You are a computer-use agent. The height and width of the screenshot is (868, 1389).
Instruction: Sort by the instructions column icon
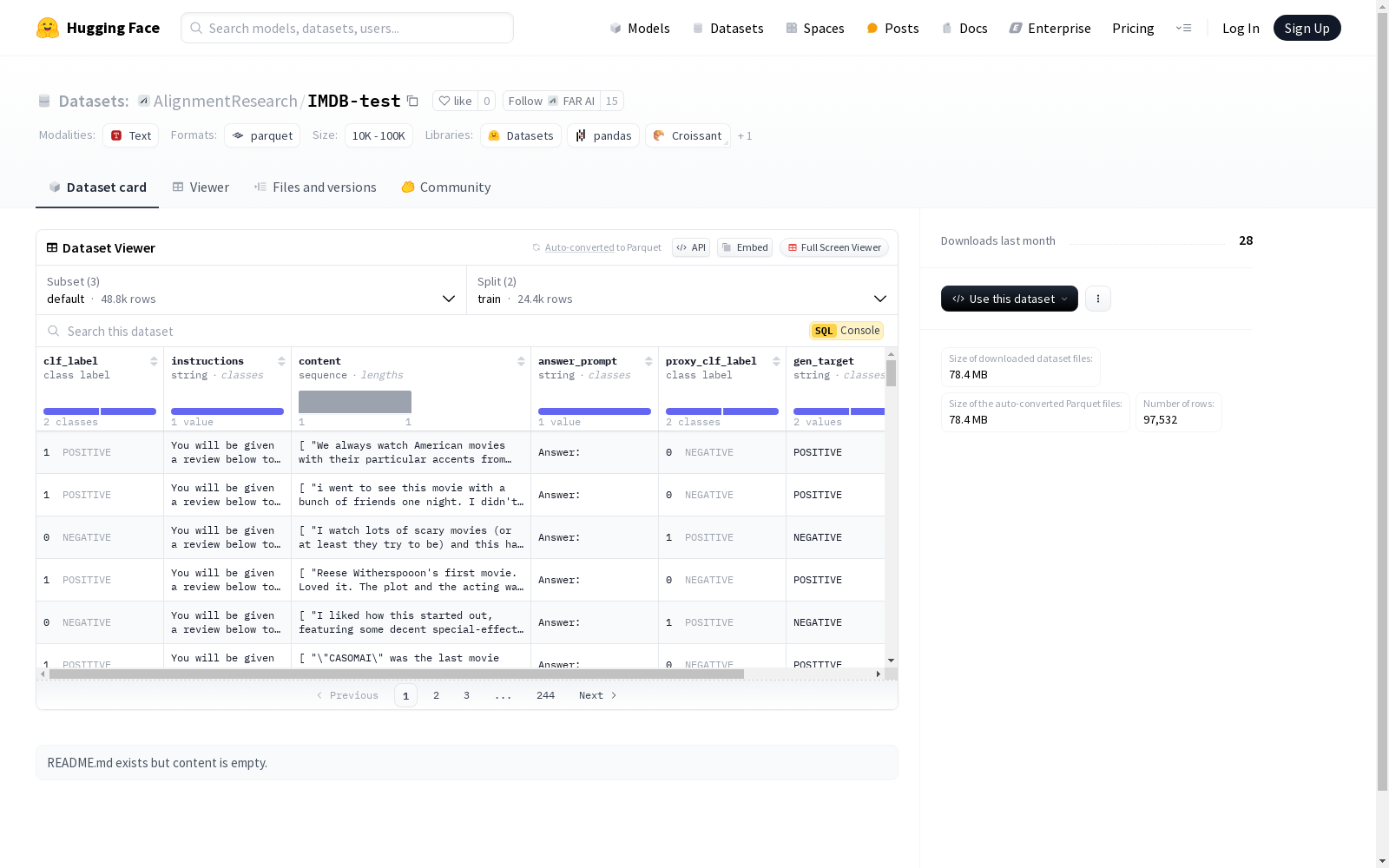(x=281, y=361)
